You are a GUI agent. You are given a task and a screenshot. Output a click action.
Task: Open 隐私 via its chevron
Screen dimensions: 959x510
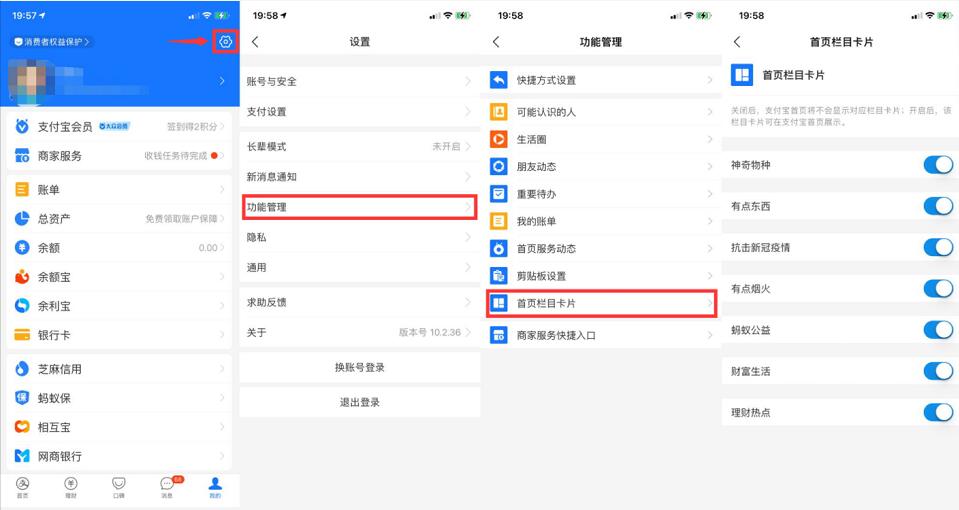coord(468,237)
